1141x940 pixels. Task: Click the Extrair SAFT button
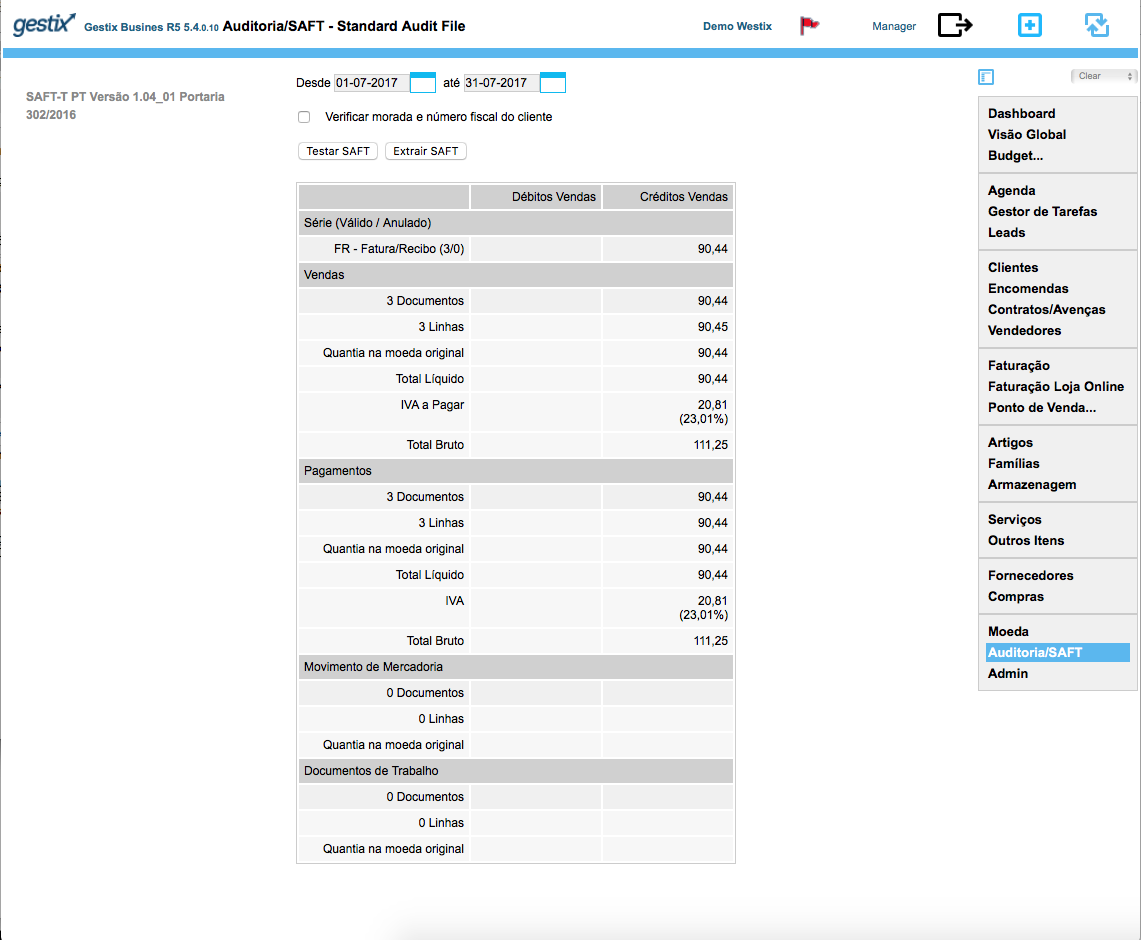point(425,152)
